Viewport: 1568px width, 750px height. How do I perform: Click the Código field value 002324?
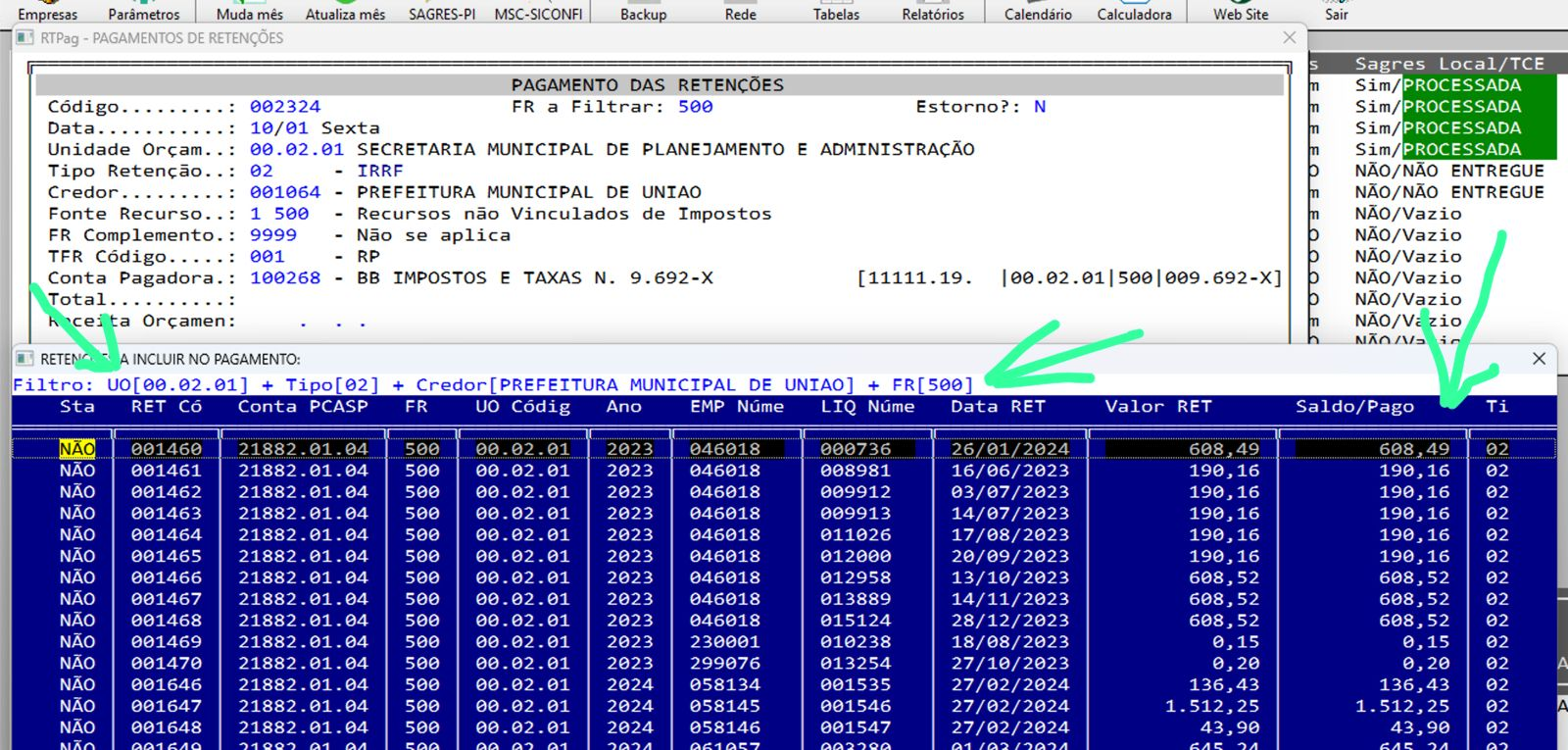284,107
